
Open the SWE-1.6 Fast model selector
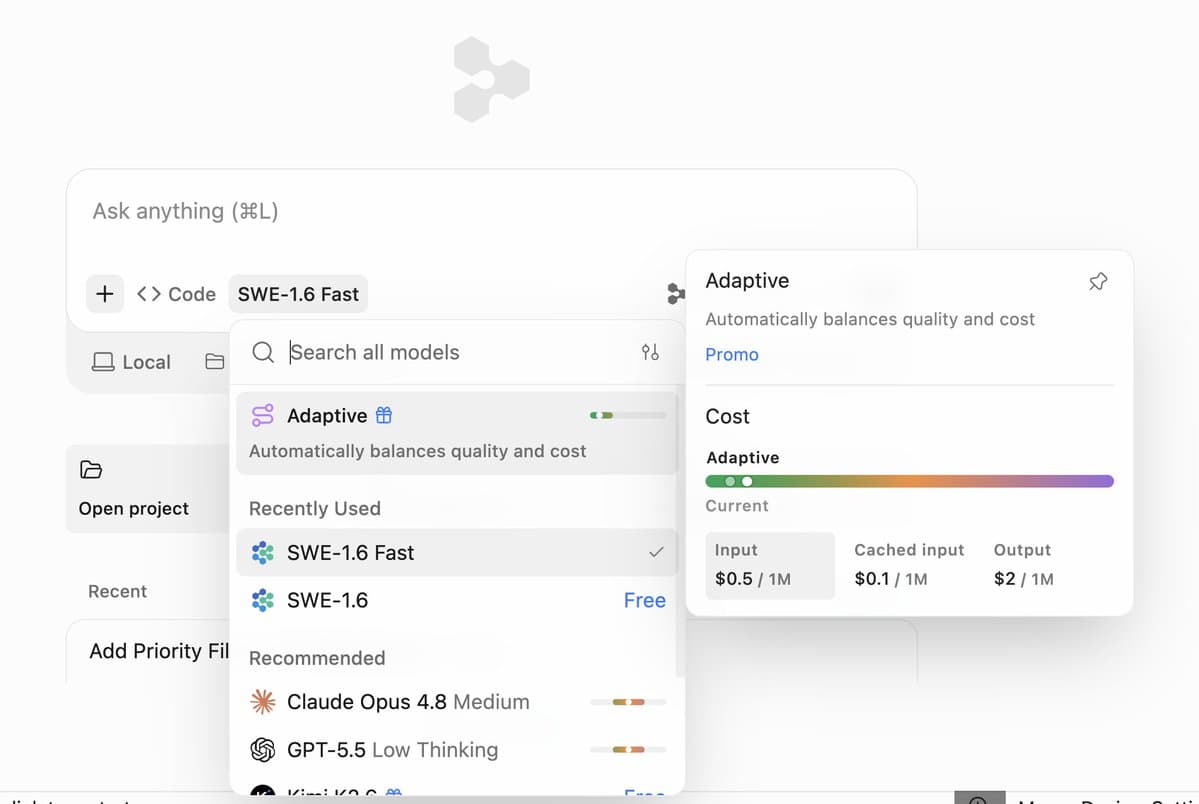point(298,295)
